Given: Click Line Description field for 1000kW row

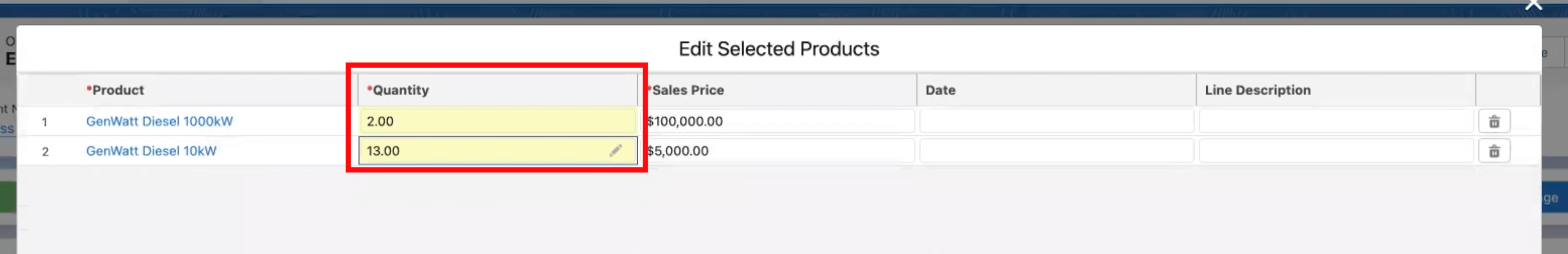Looking at the screenshot, I should [1335, 121].
